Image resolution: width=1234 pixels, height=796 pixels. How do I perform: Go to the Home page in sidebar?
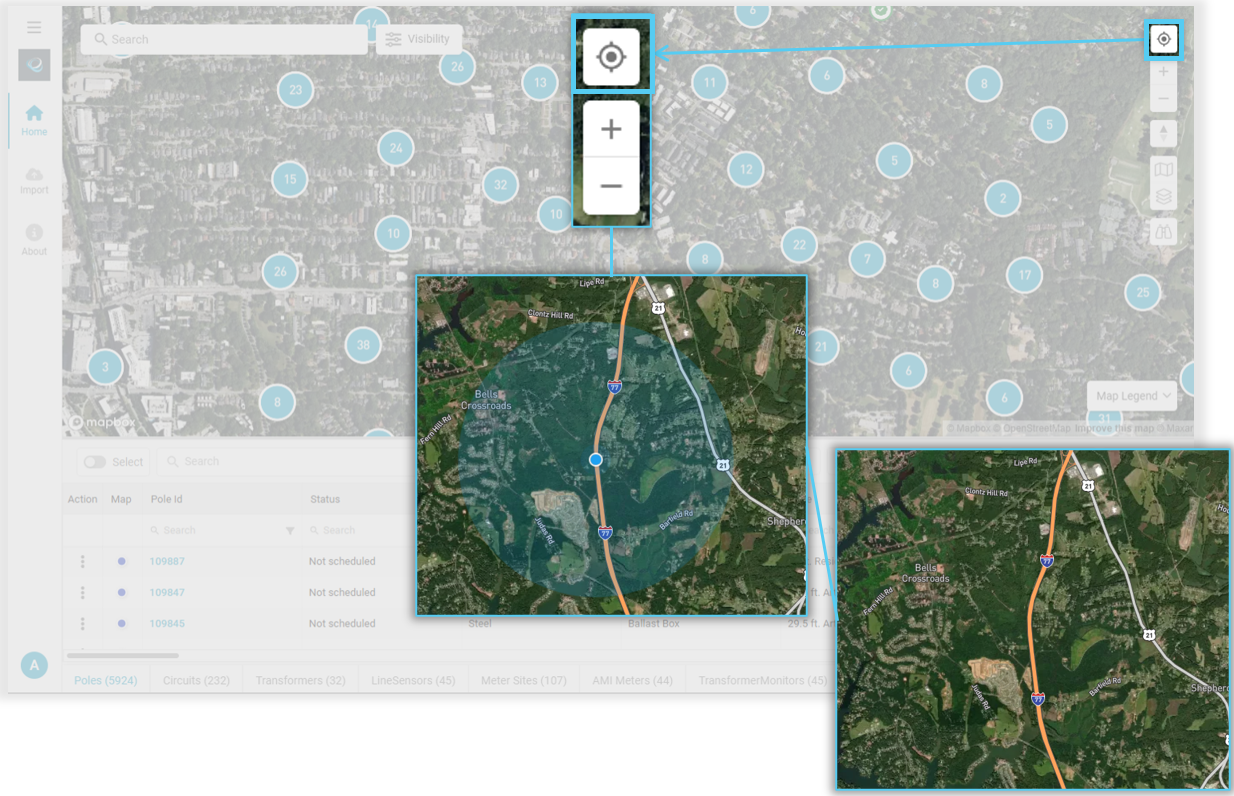(34, 120)
